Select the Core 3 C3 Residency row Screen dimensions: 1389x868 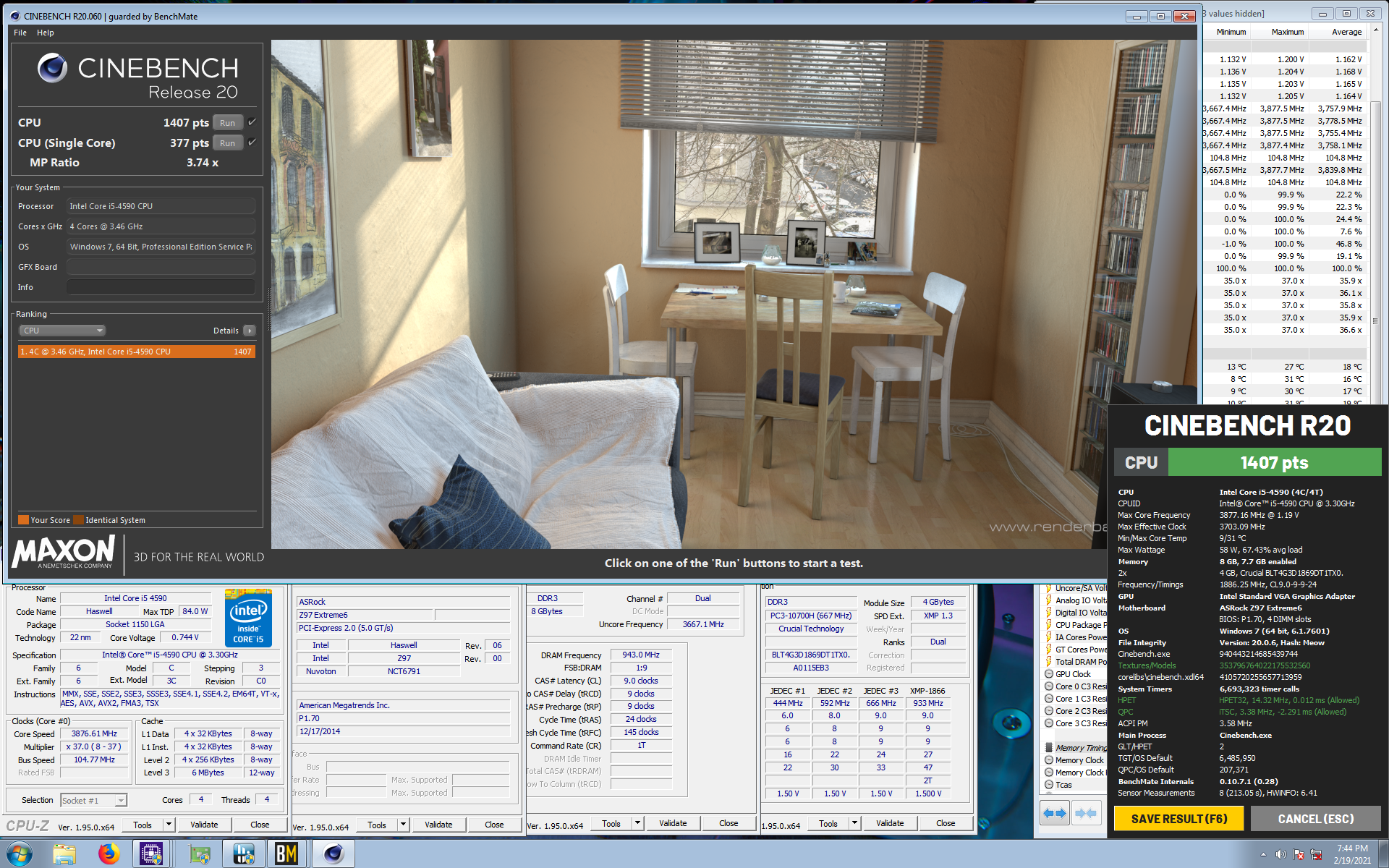point(1075,723)
